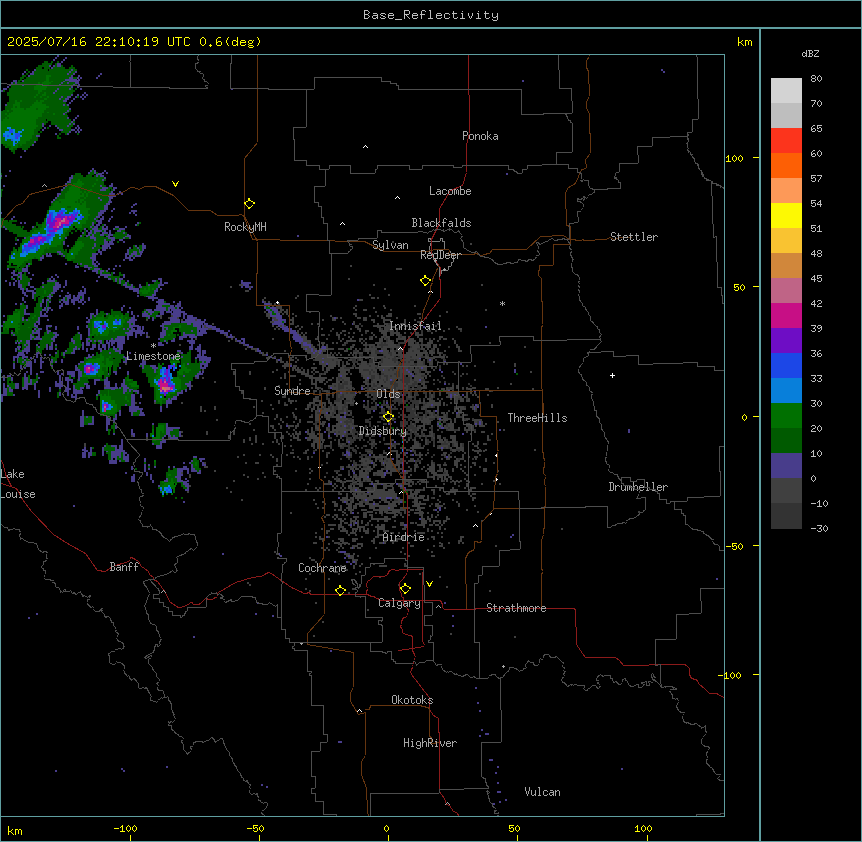Click the yellow diamond marker below Cochrane
This screenshot has width=862, height=842.
[340, 590]
